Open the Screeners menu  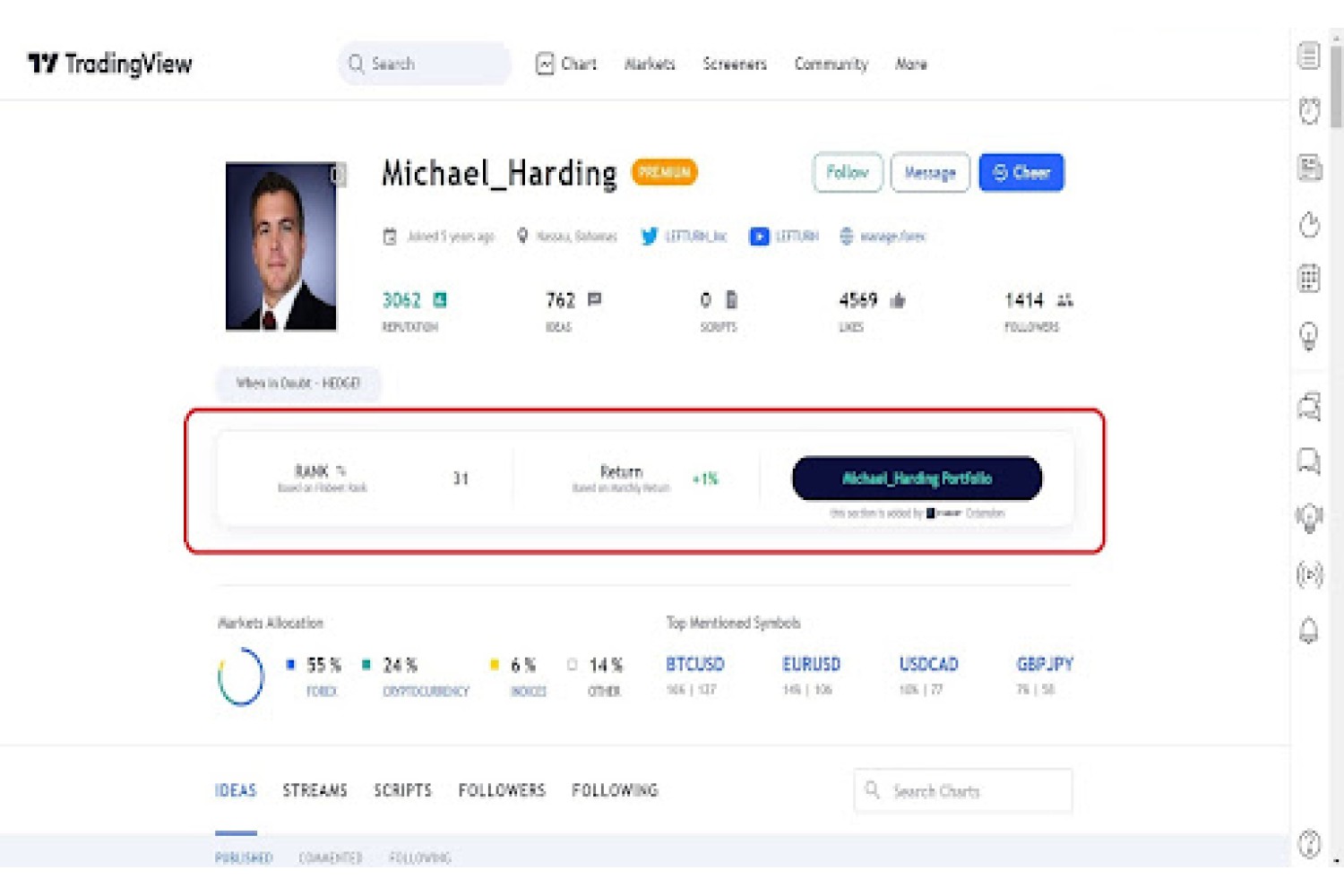[x=735, y=64]
